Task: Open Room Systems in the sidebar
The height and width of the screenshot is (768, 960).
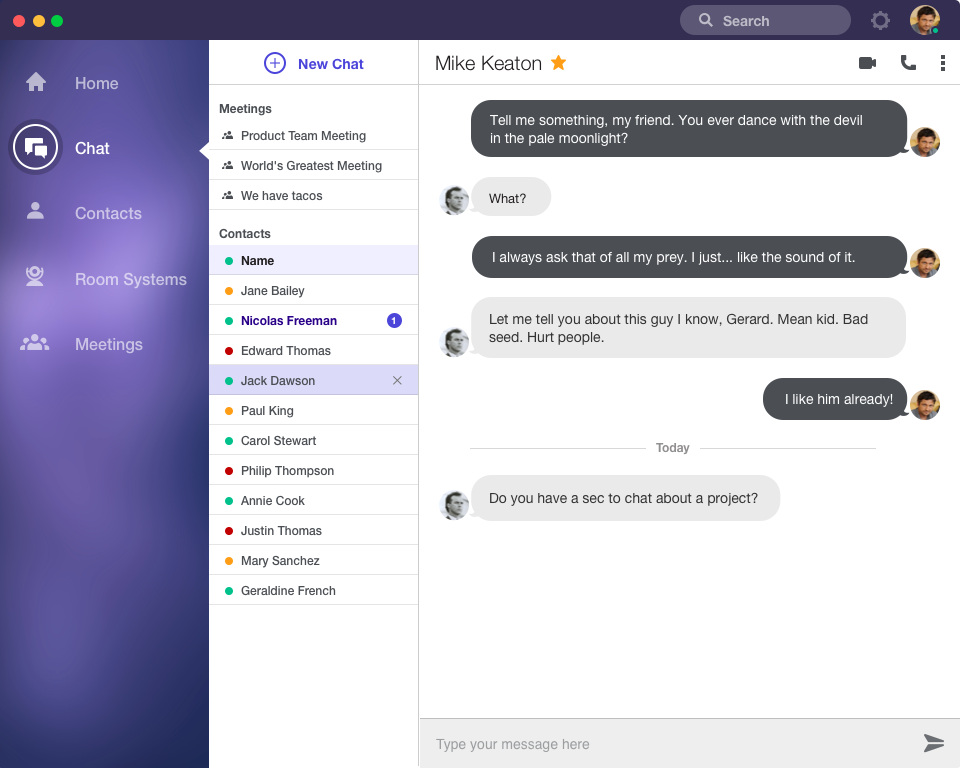Action: 130,279
